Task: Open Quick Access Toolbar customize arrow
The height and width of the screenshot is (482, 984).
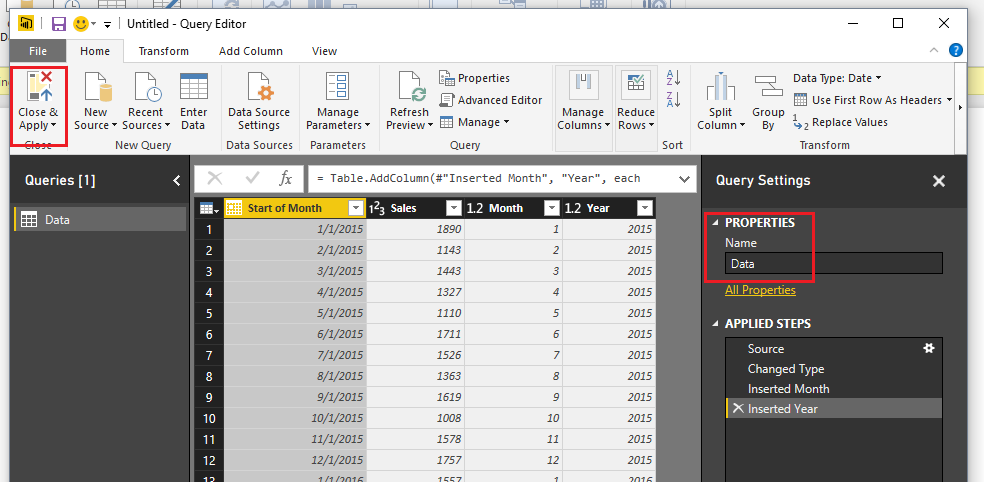Action: 107,24
